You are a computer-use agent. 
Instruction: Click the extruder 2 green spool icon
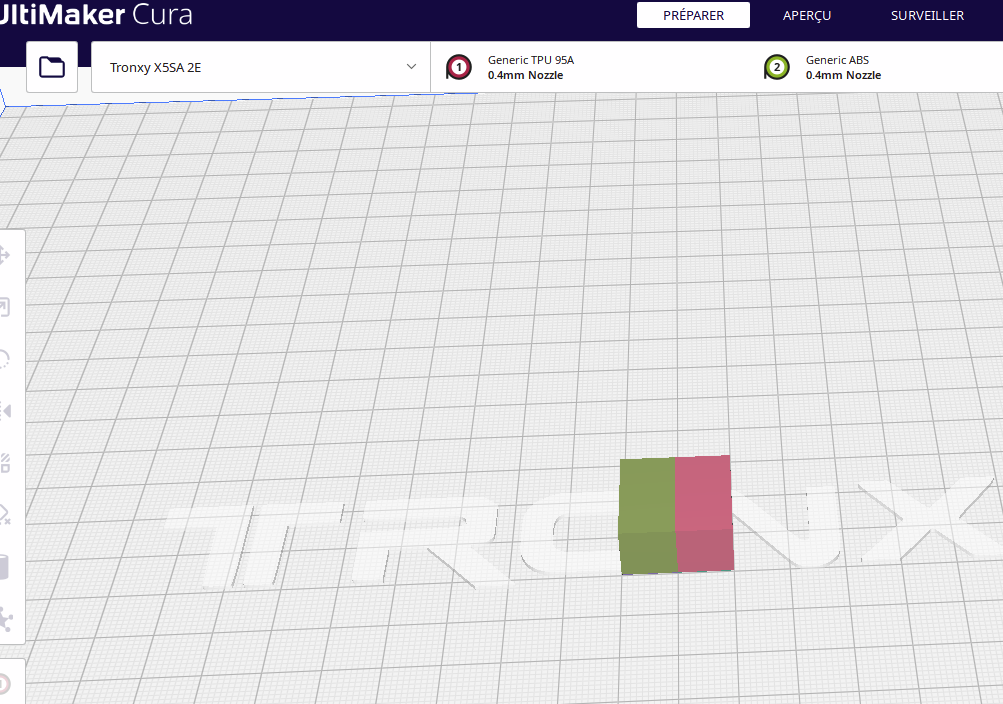777,67
